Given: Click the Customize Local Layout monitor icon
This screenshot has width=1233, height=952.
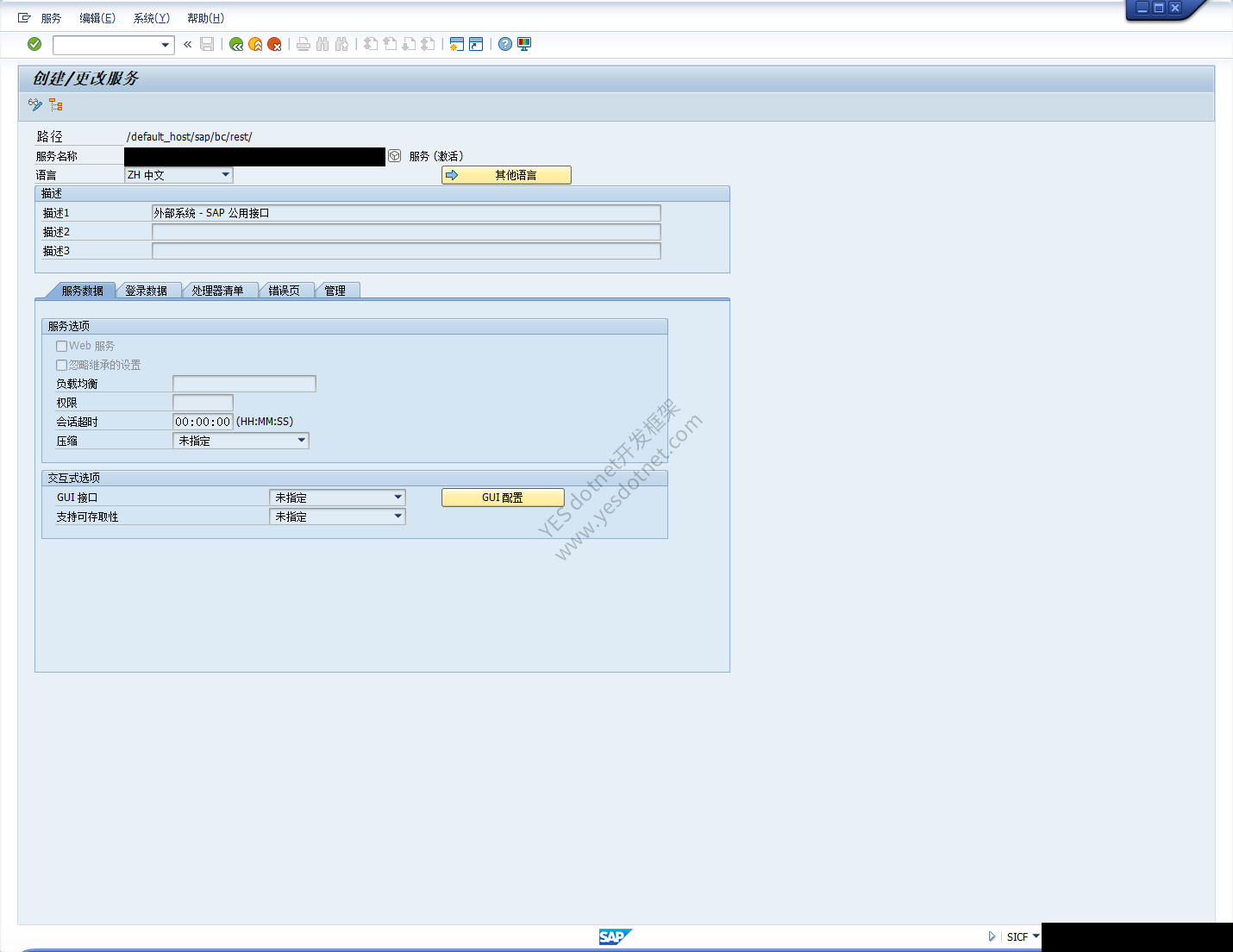Looking at the screenshot, I should tap(524, 44).
